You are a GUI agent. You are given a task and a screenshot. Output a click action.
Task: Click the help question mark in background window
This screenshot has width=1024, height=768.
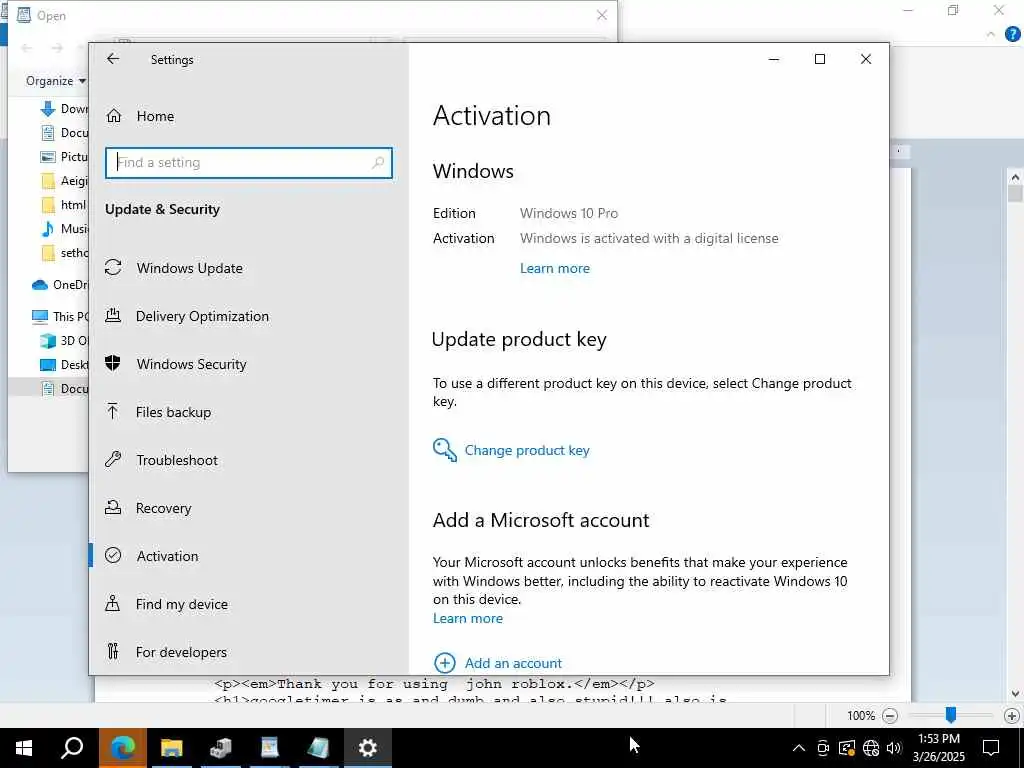(1013, 34)
